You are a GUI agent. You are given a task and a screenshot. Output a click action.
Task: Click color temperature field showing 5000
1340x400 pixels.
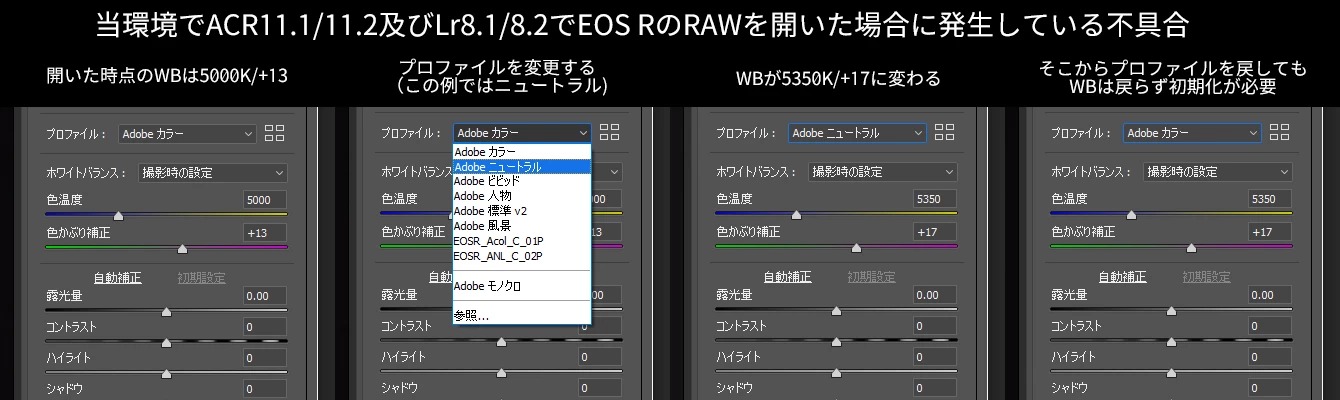coord(264,200)
